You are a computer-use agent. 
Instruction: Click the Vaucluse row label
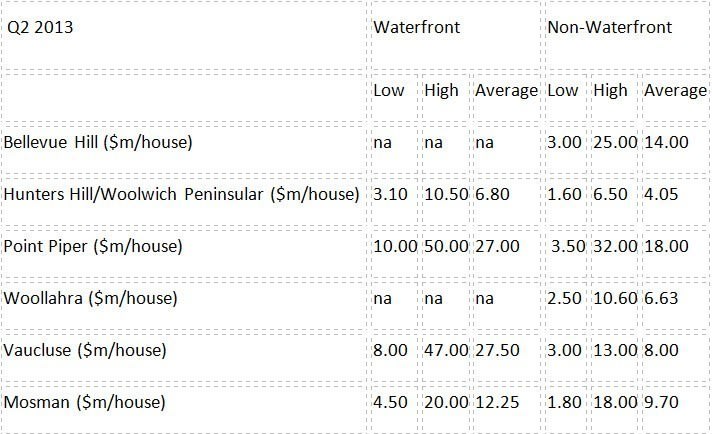pos(85,350)
